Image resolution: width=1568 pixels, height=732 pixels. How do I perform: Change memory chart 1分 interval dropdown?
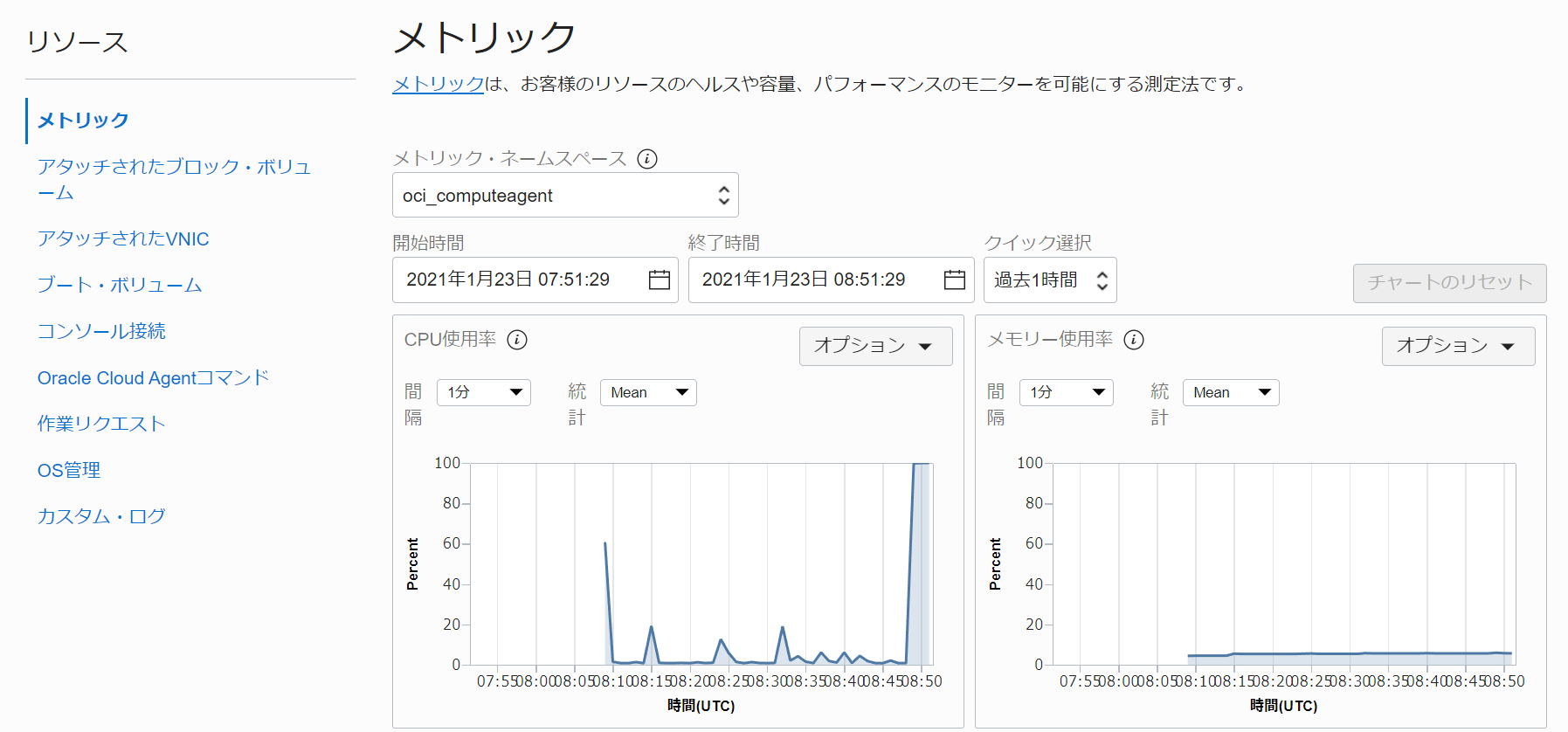1067,393
